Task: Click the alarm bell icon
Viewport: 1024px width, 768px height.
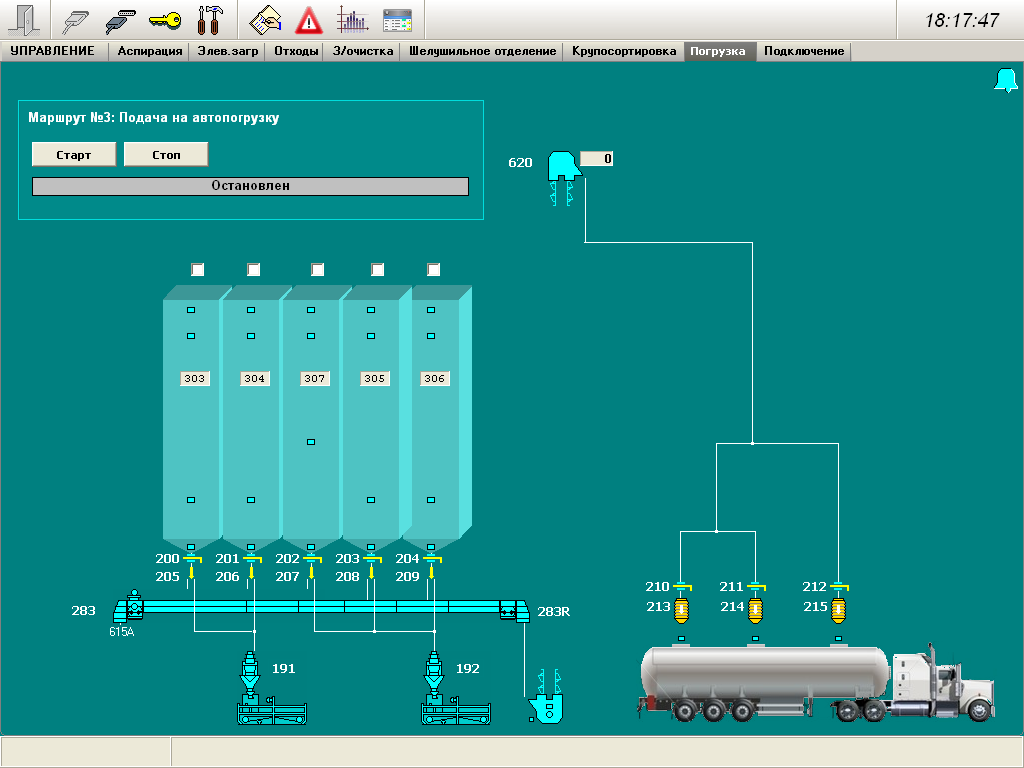Action: pyautogui.click(x=1005, y=82)
